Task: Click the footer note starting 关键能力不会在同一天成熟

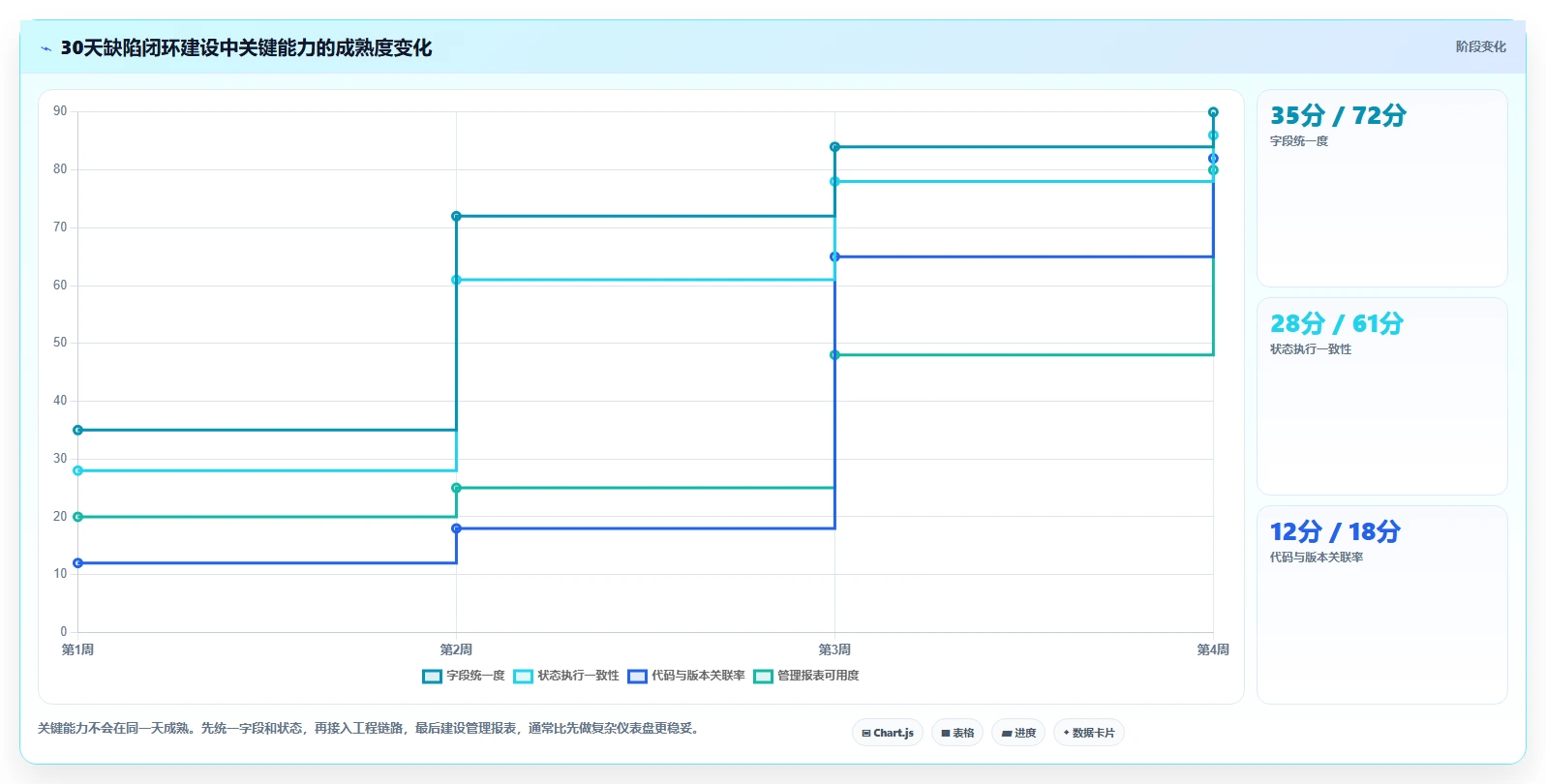Action: 369,728
